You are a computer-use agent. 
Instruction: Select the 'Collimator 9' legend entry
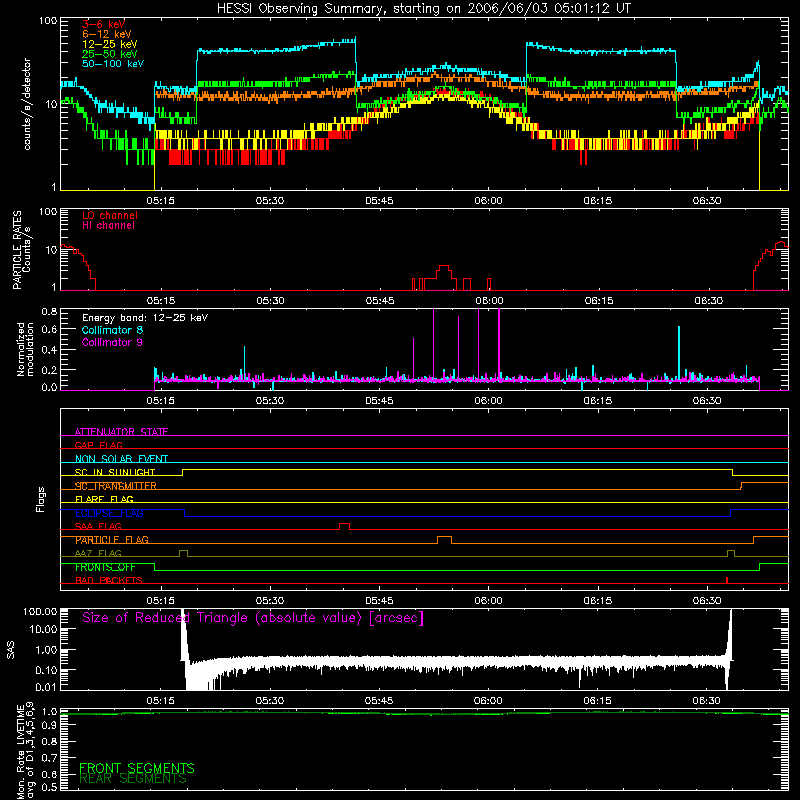pyautogui.click(x=112, y=342)
